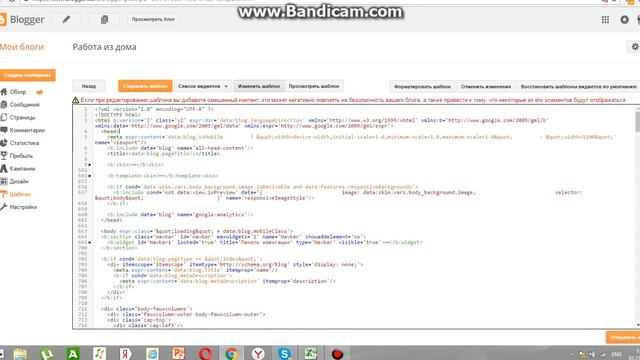Click the orange button at the bottom right
Viewport: 640px width, 360px height.
[x=623, y=338]
